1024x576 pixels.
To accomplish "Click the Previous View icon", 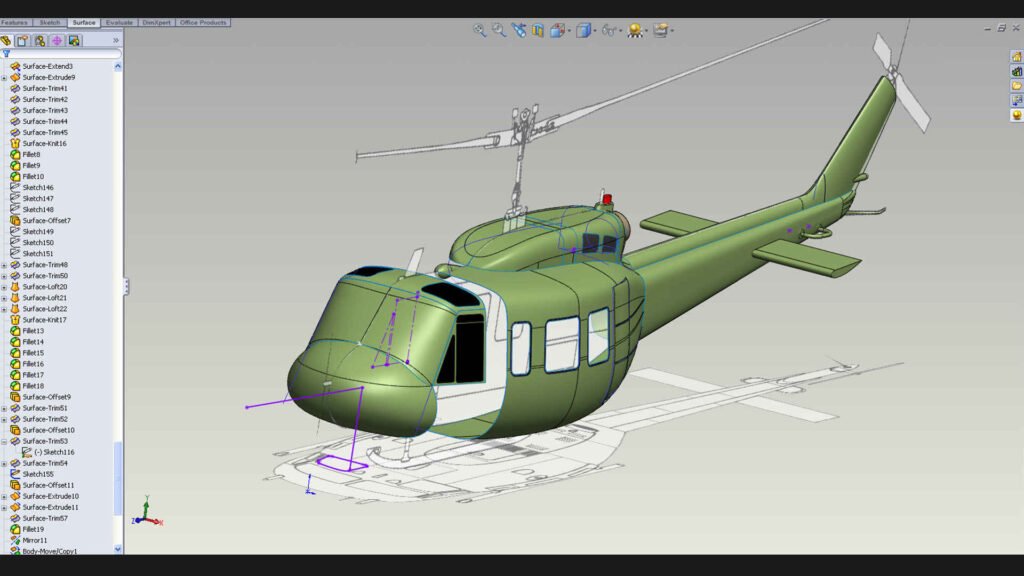I will click(518, 31).
